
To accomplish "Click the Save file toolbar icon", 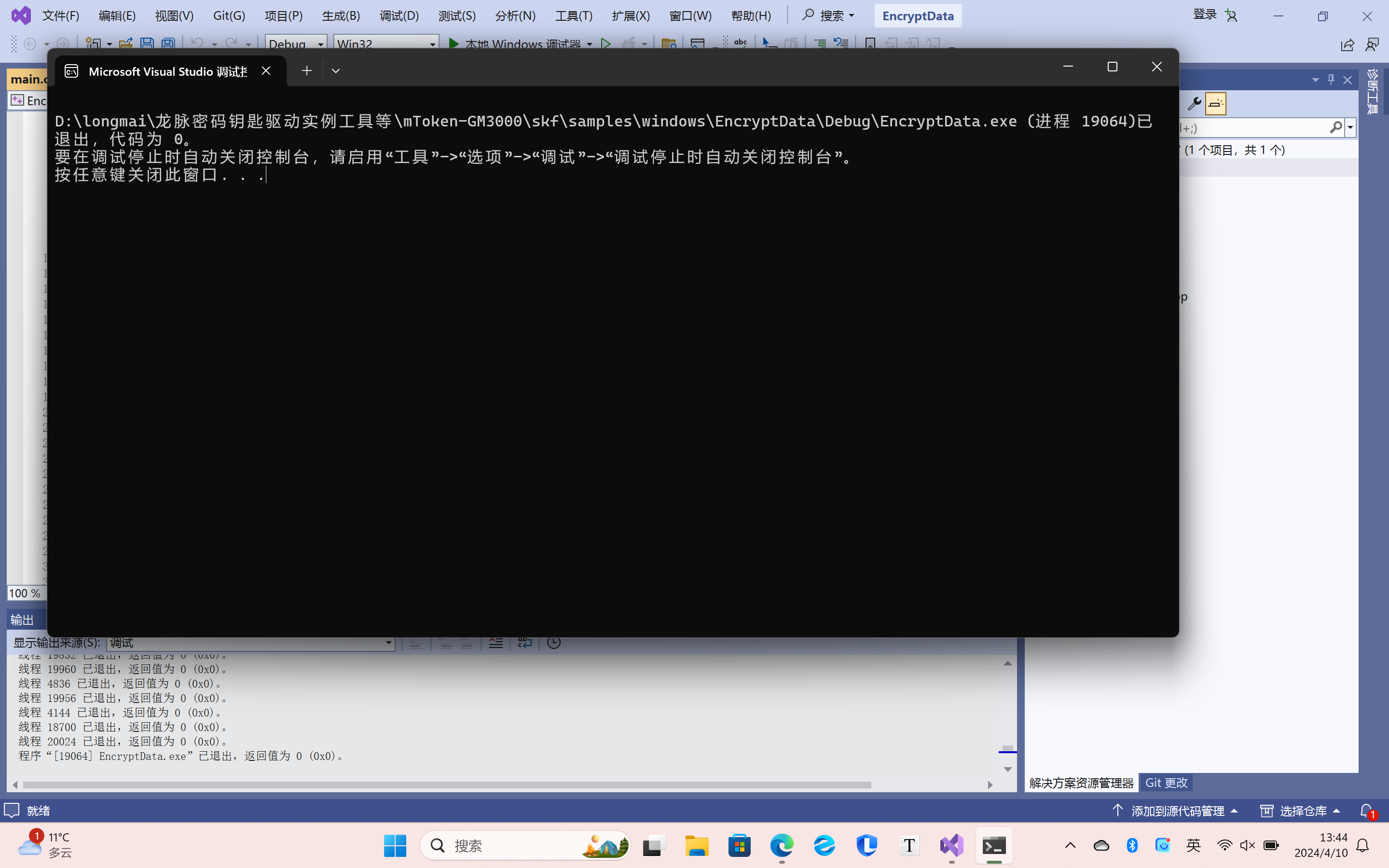I will [147, 43].
